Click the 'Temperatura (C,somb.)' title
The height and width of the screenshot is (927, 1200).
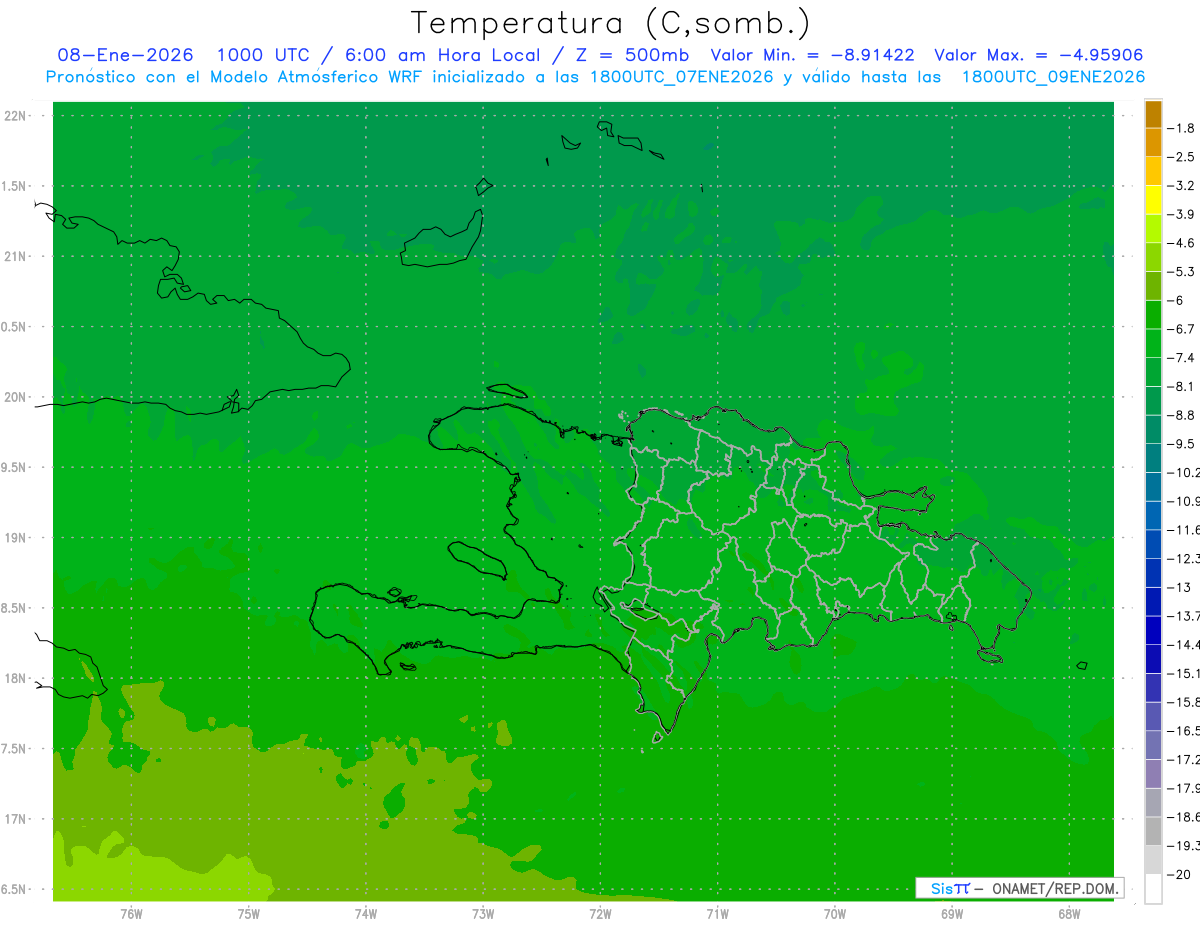click(x=610, y=22)
